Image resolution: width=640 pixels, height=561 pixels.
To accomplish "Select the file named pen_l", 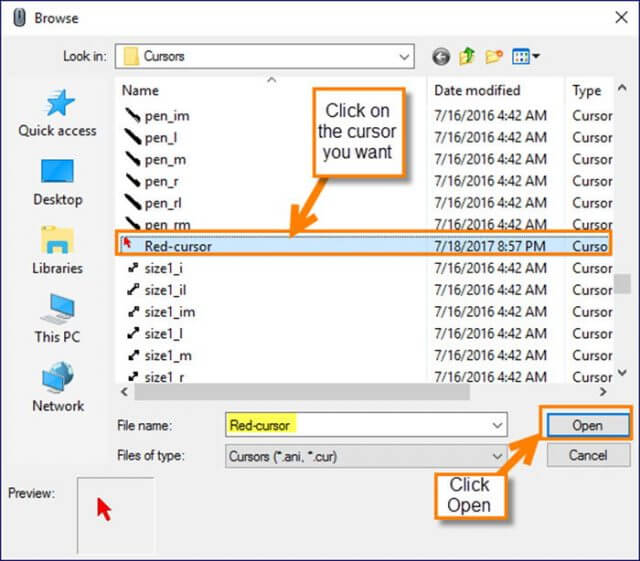I will (161, 138).
